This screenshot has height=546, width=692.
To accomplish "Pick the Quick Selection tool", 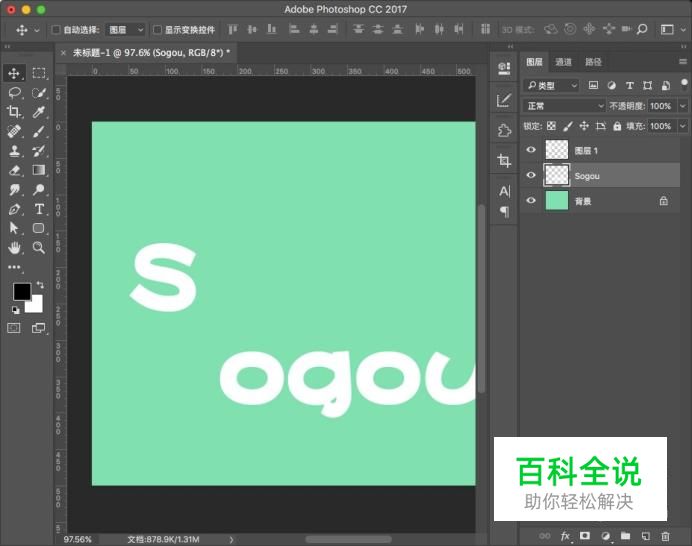I will pos(39,93).
